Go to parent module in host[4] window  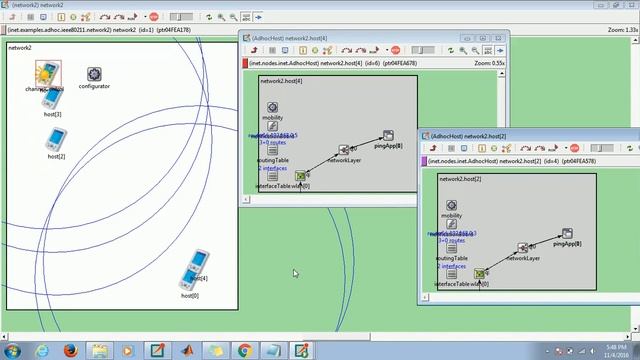[254, 50]
